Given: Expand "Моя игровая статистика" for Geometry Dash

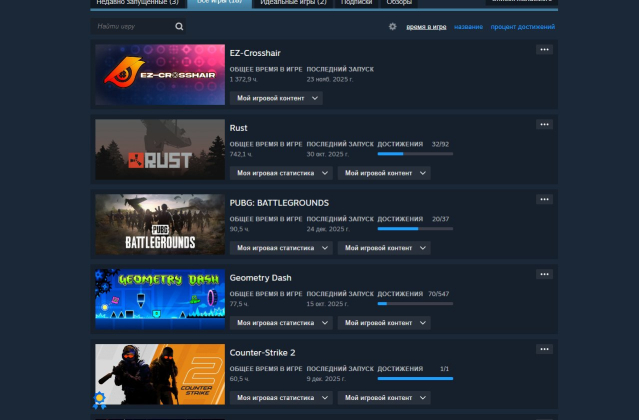Looking at the screenshot, I should 281,323.
